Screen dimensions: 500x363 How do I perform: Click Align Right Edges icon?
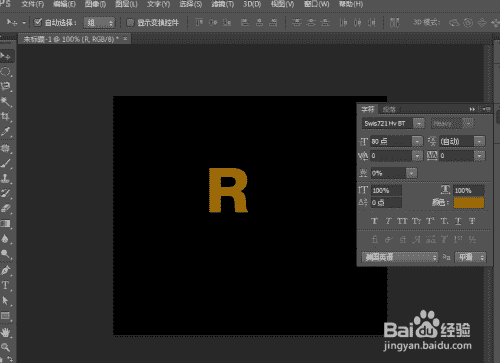pyautogui.click(x=273, y=23)
